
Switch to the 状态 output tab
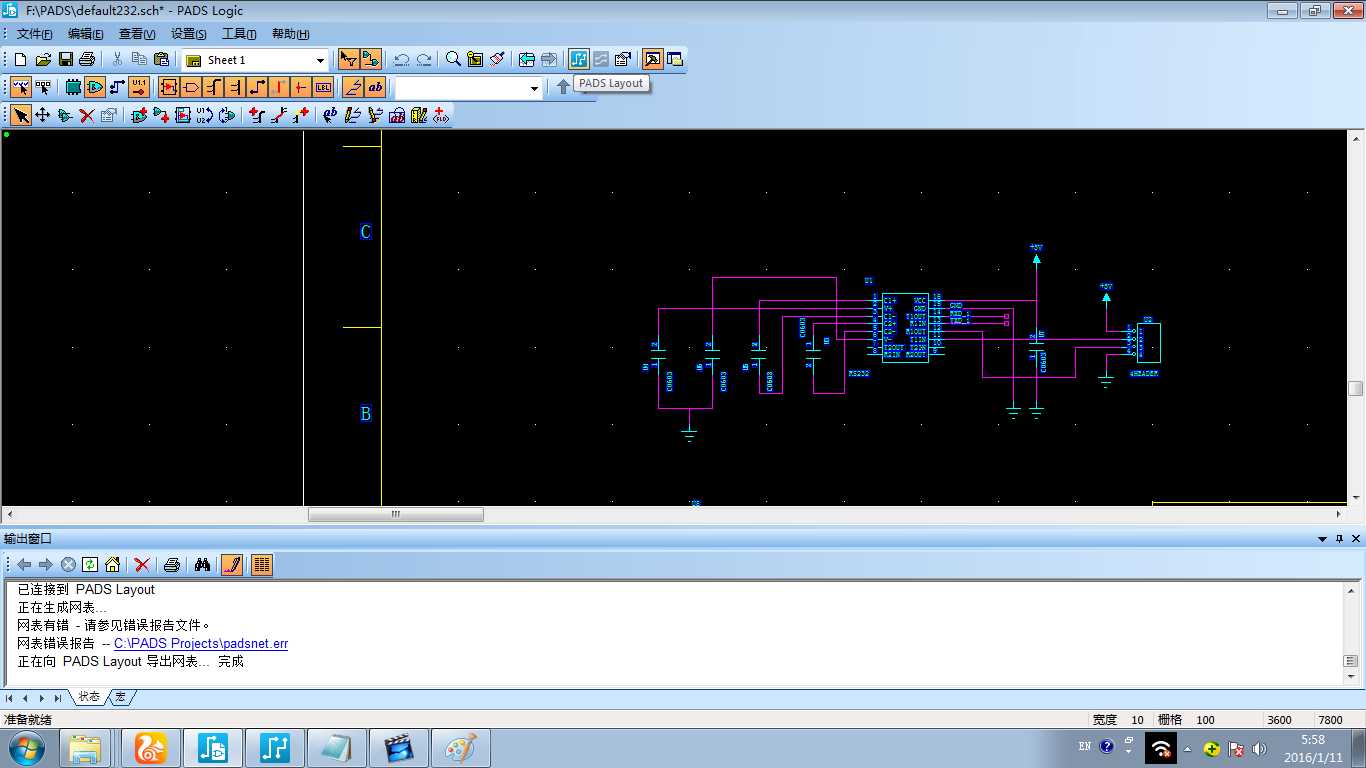(89, 697)
